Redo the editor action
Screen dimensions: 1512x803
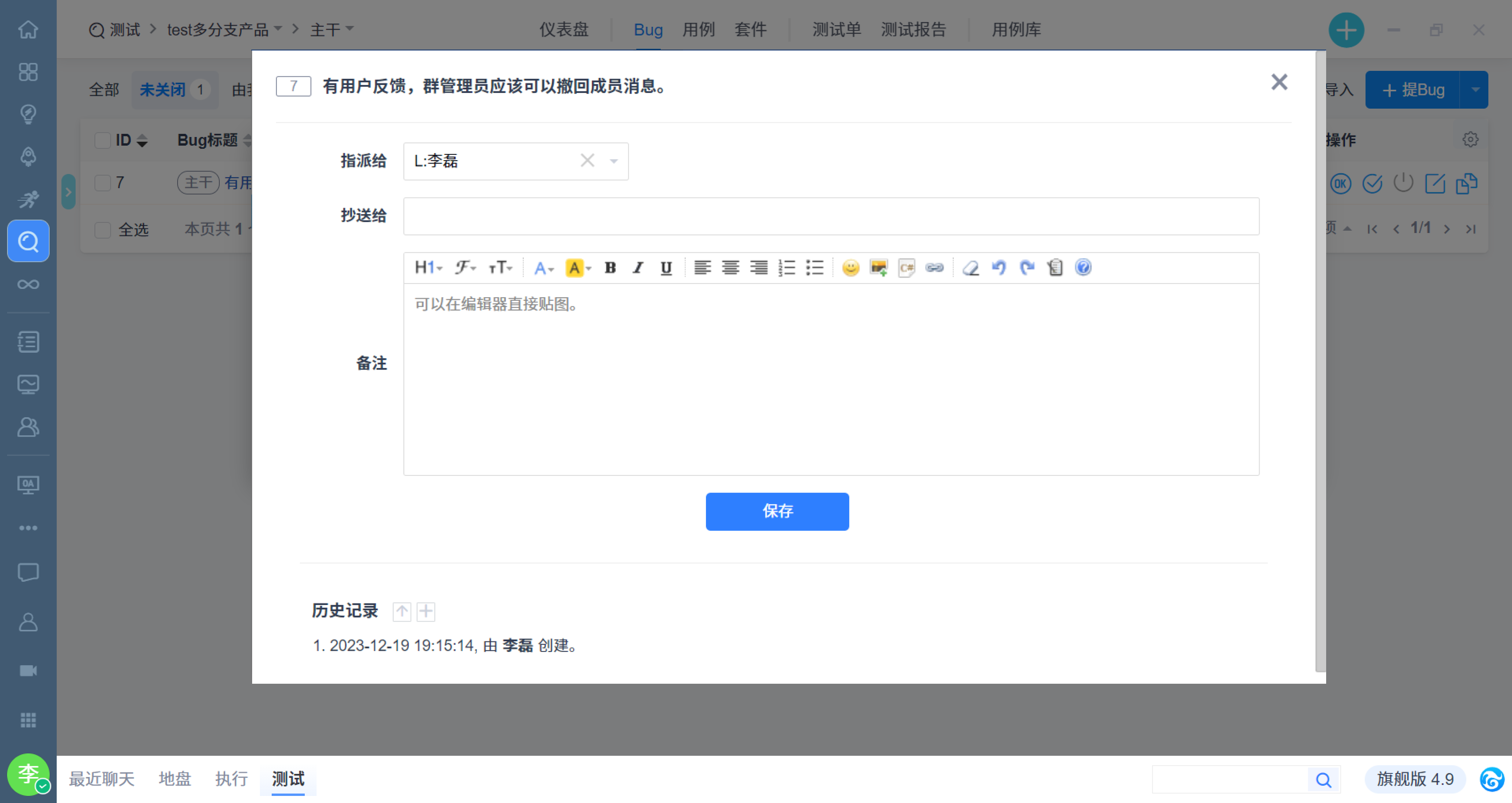pos(1027,268)
